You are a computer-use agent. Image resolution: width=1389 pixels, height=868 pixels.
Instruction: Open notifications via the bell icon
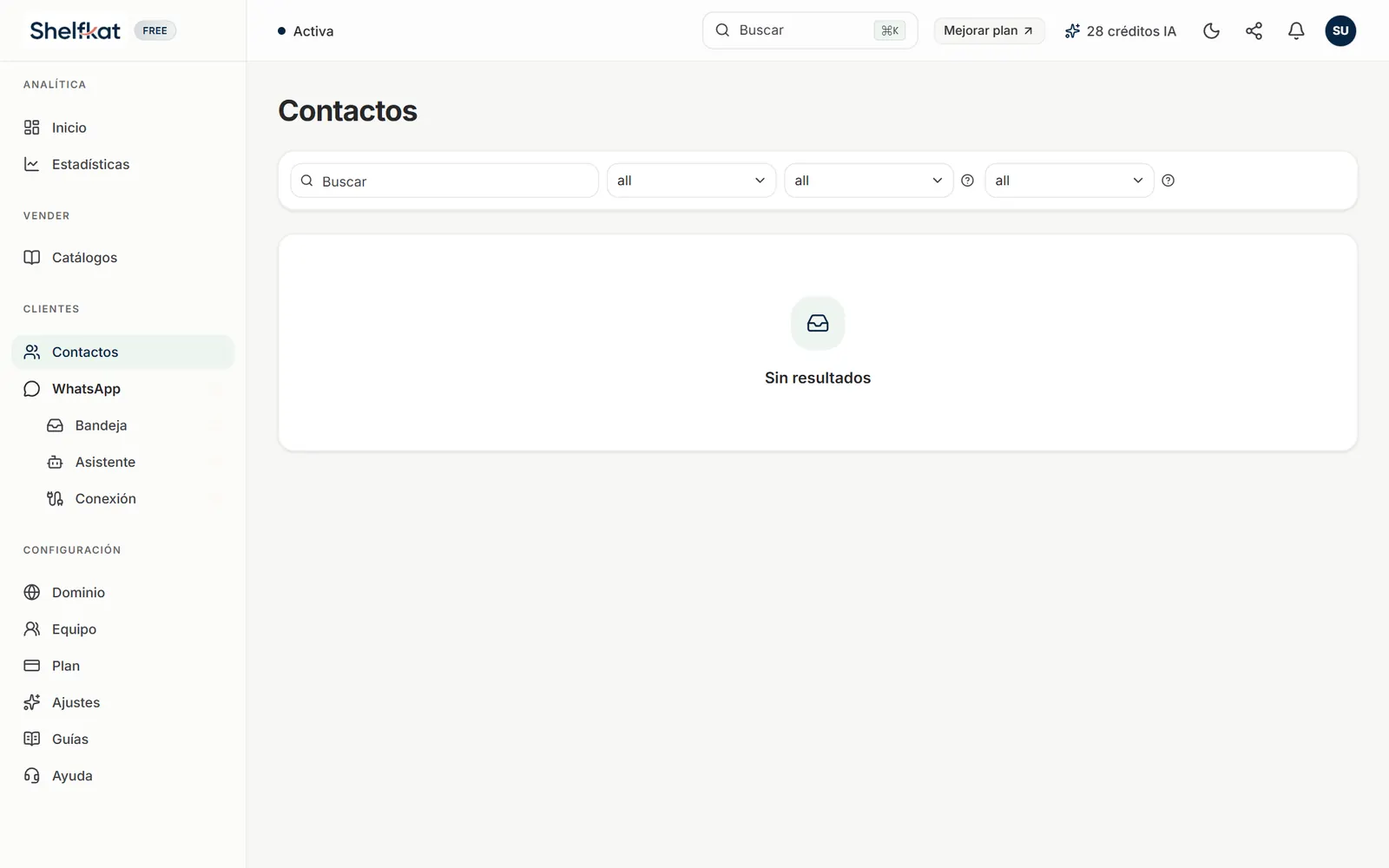click(1296, 31)
